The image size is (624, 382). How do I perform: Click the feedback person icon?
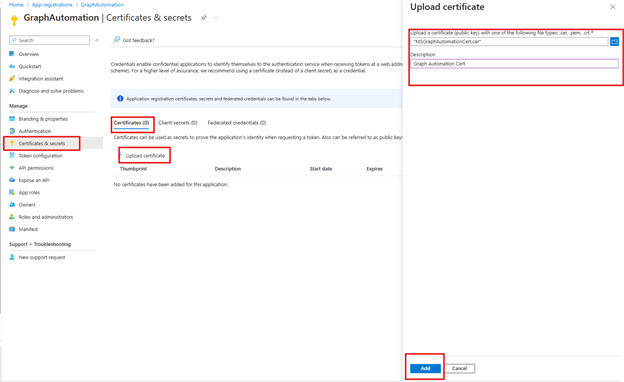pyautogui.click(x=117, y=40)
